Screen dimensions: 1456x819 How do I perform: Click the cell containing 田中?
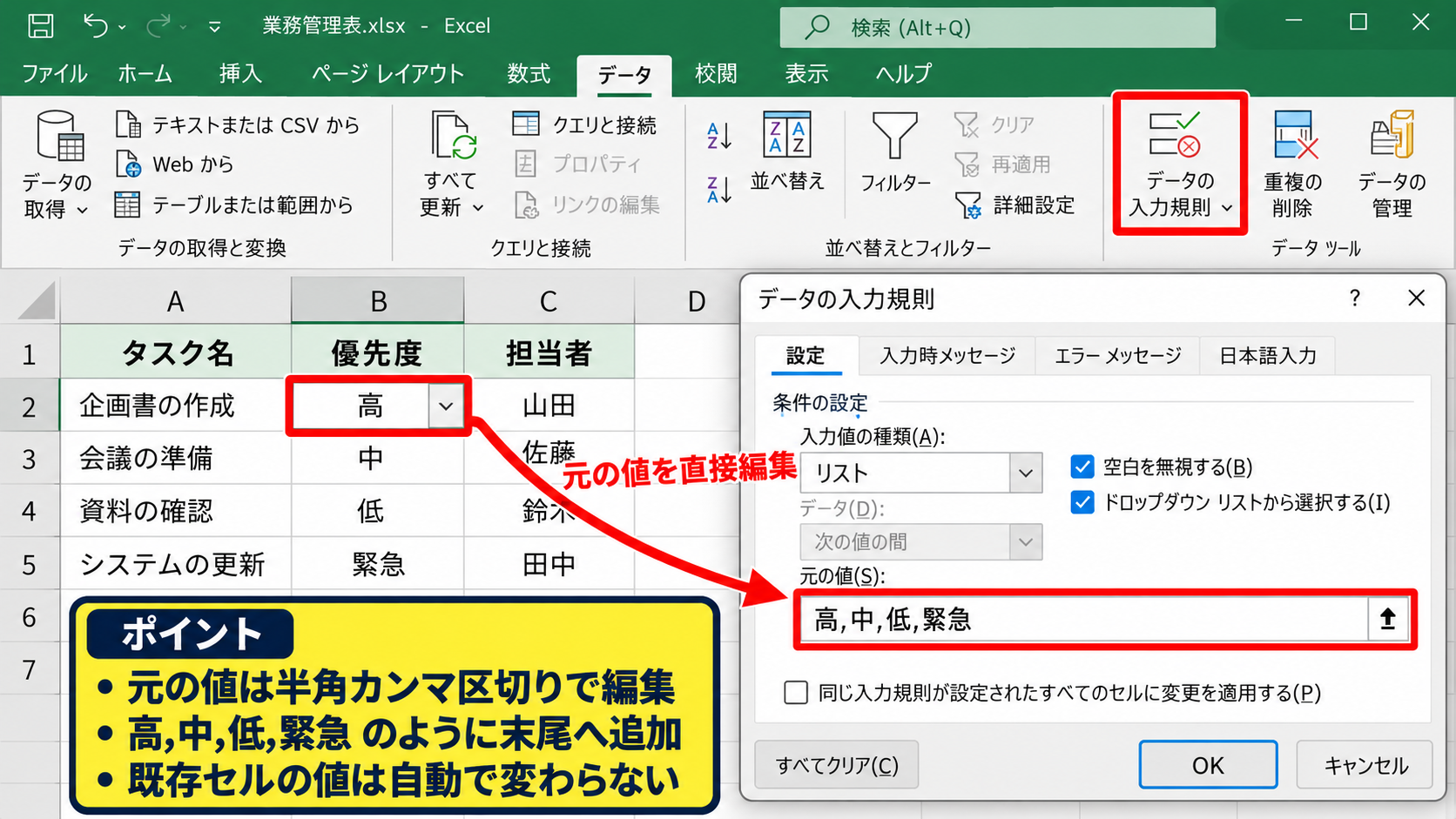(549, 564)
